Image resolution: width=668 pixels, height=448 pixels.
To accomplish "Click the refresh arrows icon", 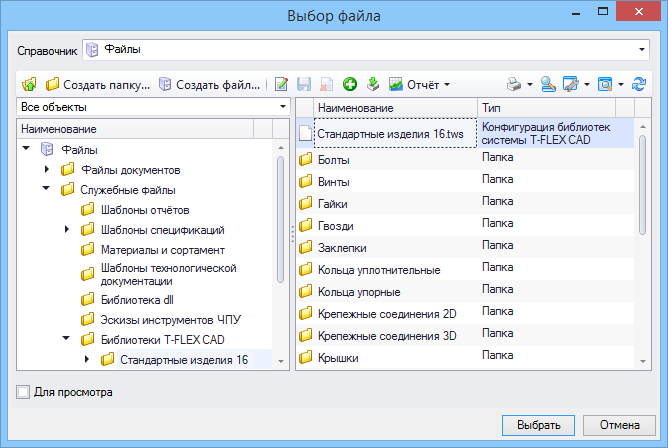I will coord(638,84).
